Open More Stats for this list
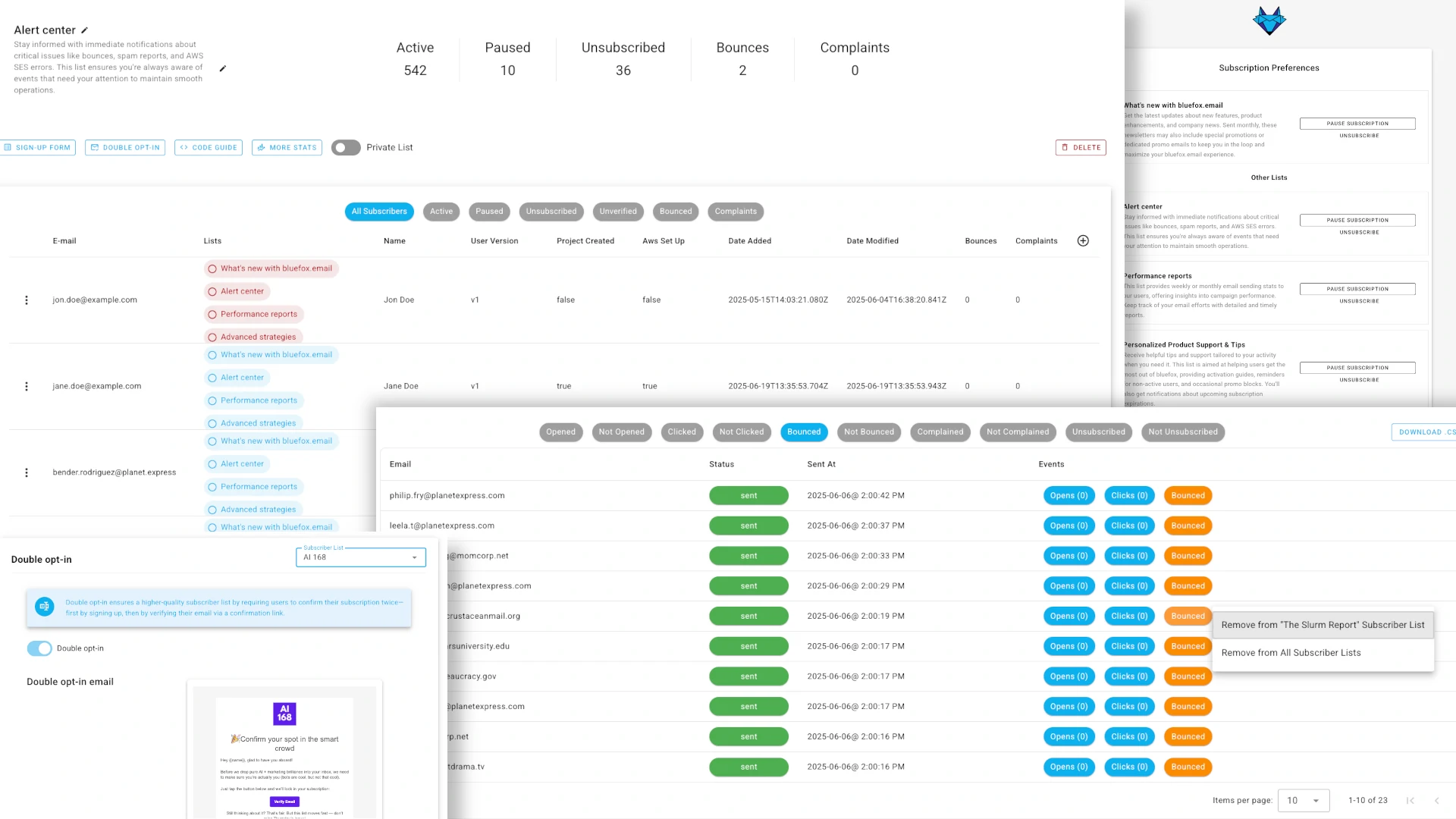 [x=287, y=147]
